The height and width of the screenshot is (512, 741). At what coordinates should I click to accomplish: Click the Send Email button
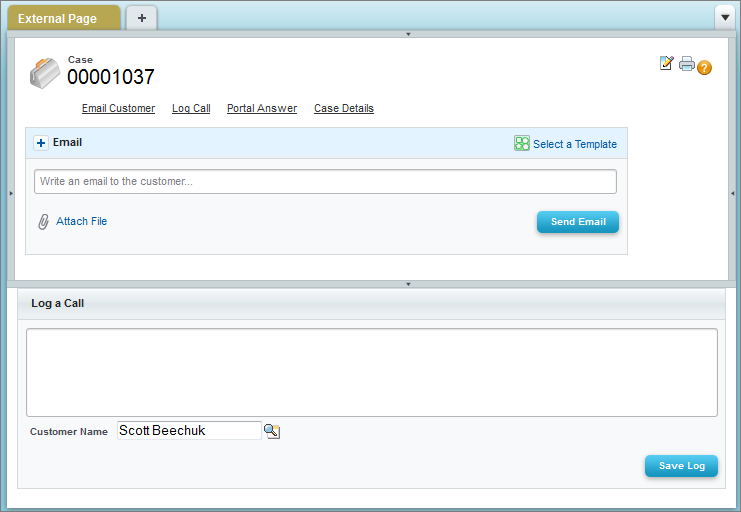(x=577, y=222)
